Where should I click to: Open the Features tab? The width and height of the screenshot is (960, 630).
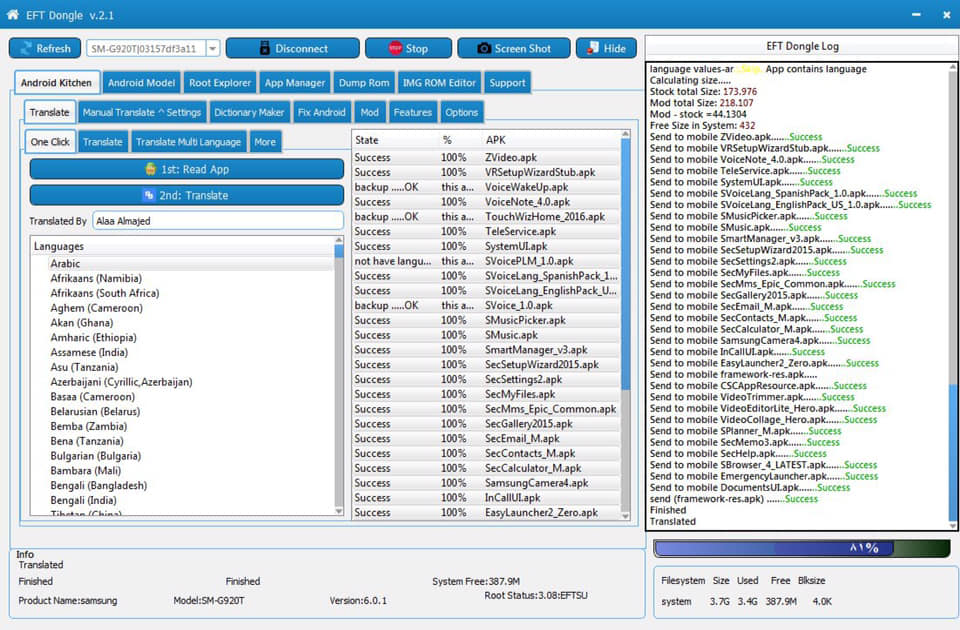point(413,113)
